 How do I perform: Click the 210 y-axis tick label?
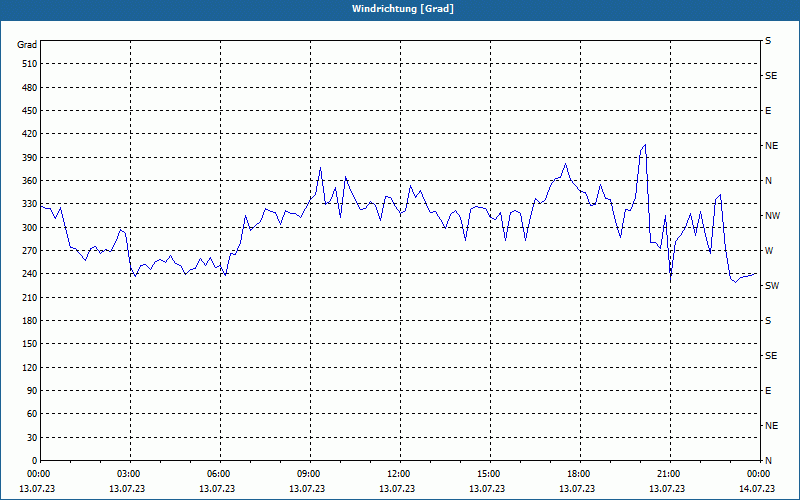(x=29, y=297)
